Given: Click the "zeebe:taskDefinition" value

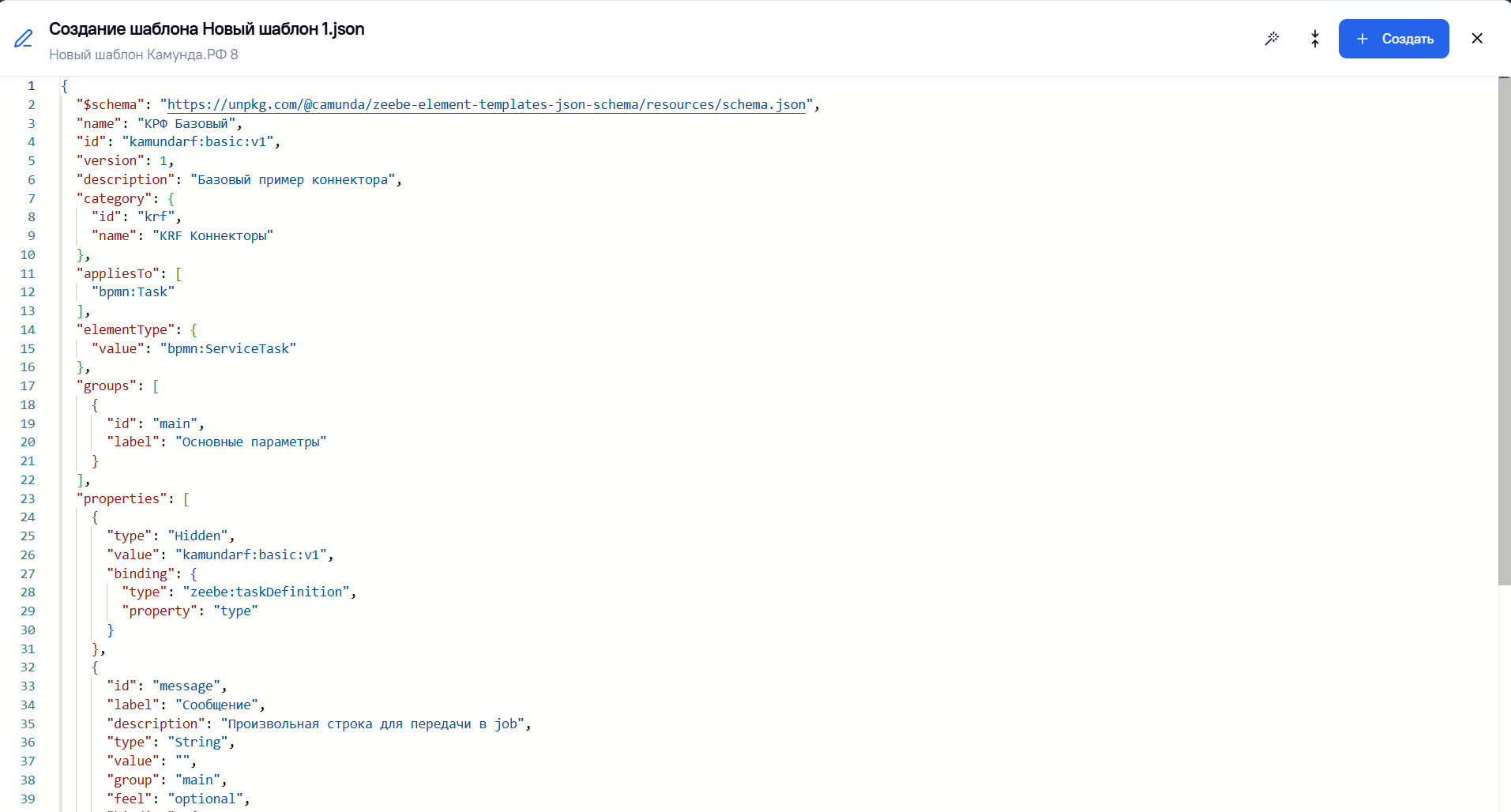Looking at the screenshot, I should click(266, 592).
